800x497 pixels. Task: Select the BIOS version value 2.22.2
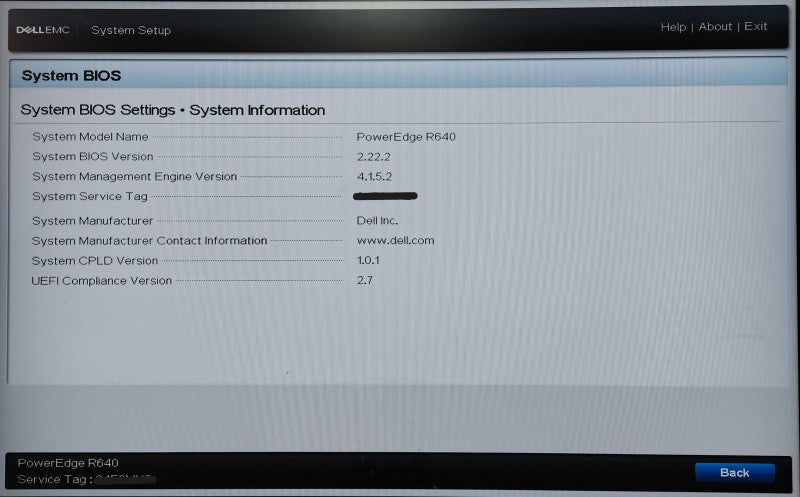(x=373, y=157)
